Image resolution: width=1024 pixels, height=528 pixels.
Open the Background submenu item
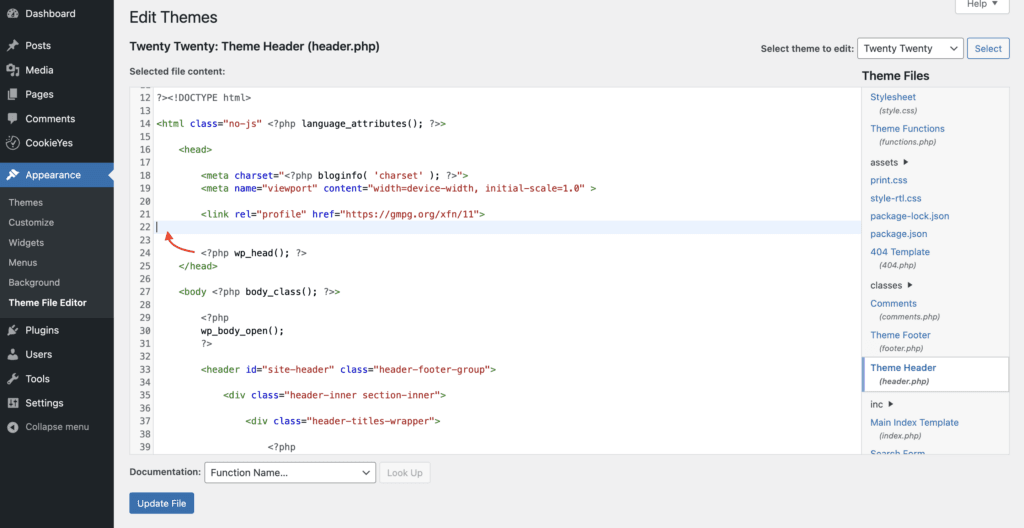34,282
